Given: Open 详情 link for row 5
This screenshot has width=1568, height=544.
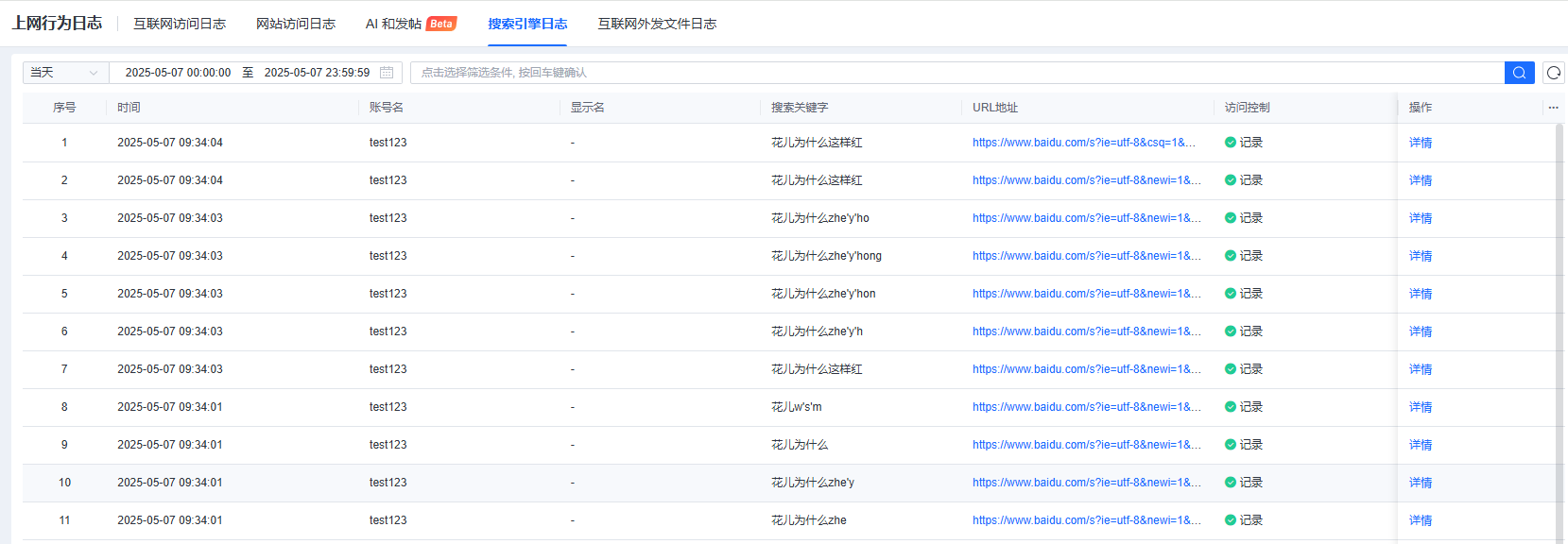Looking at the screenshot, I should click(1421, 294).
